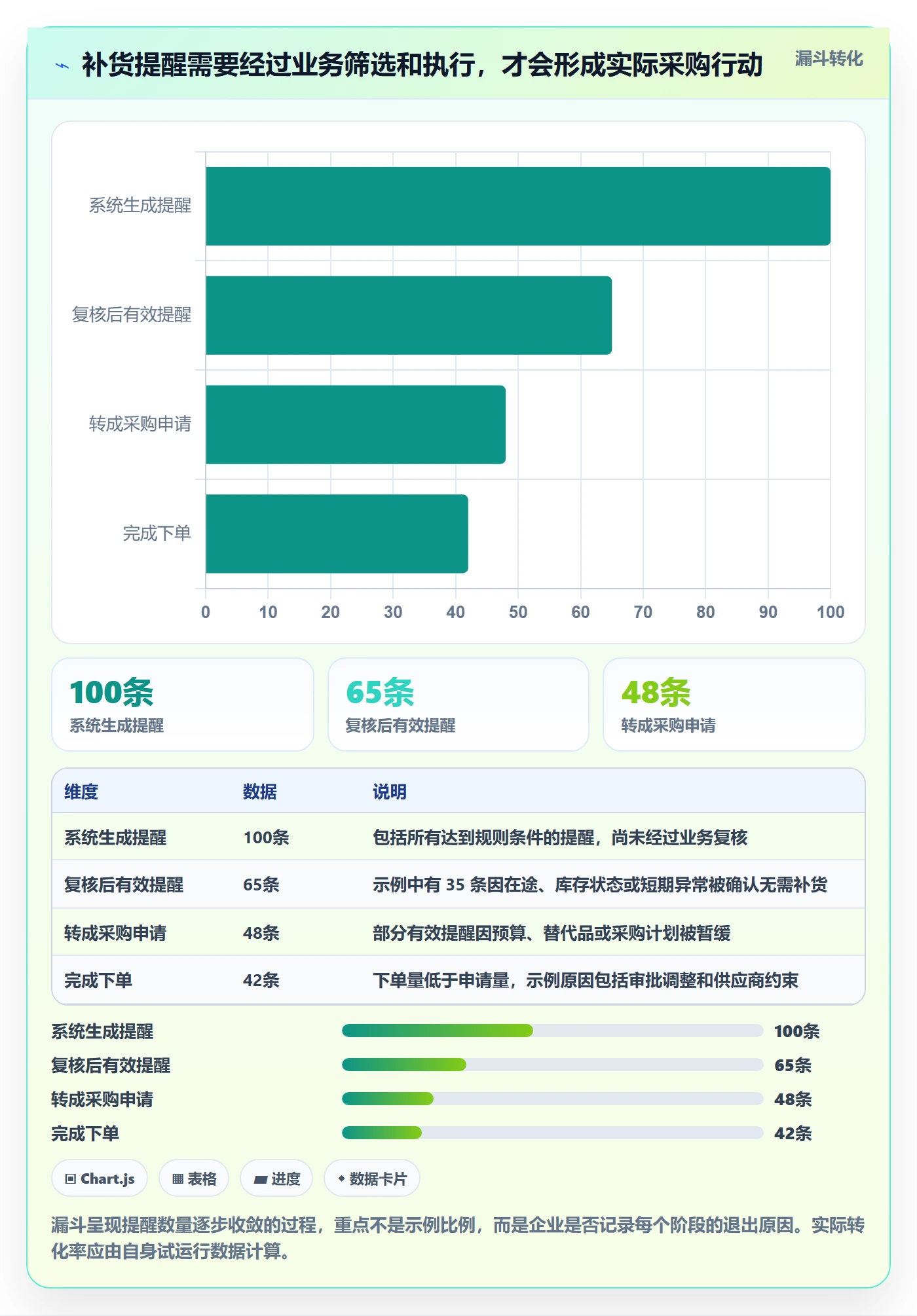Viewport: 917px width, 1316px height.
Task: Click the 复核后有效提醒 row label in the table
Action: 124,885
